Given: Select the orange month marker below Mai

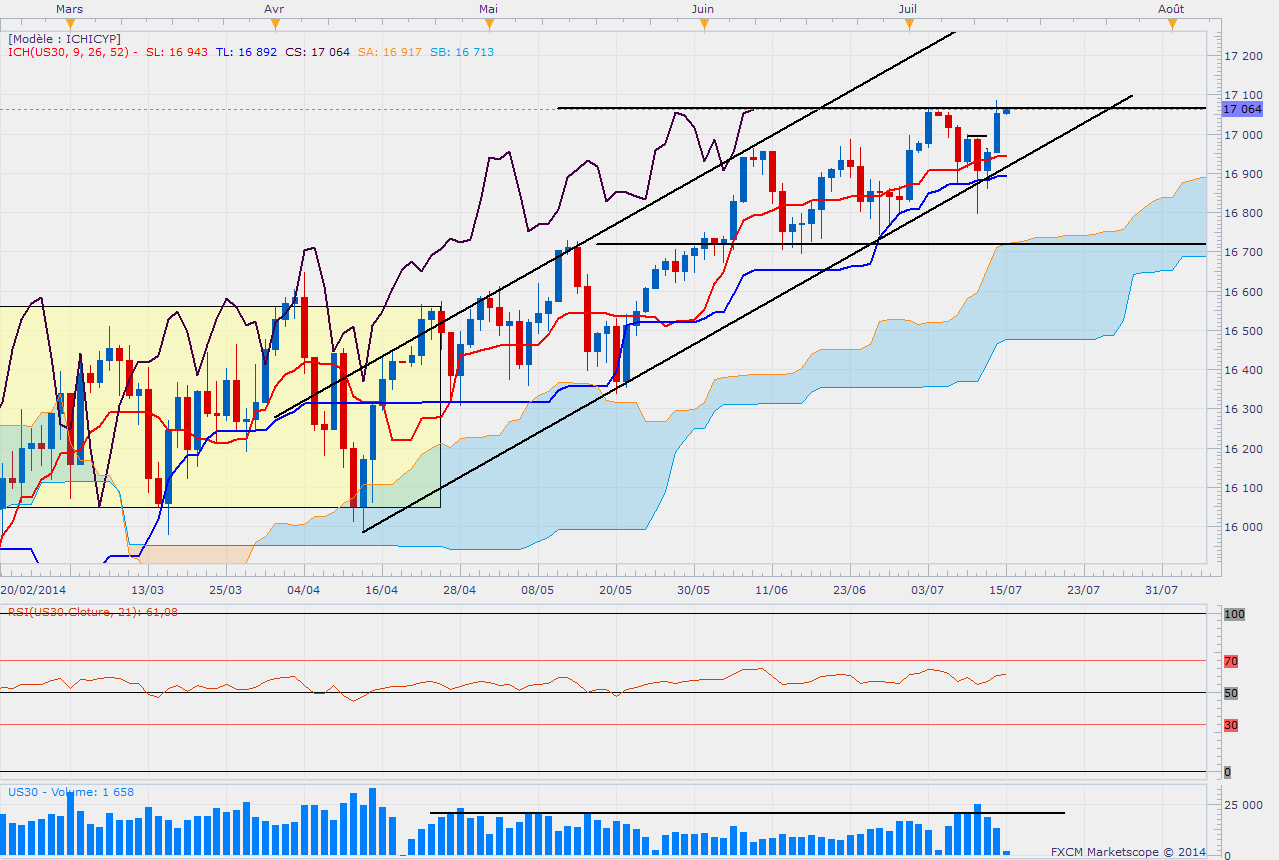Looking at the screenshot, I should 489,25.
